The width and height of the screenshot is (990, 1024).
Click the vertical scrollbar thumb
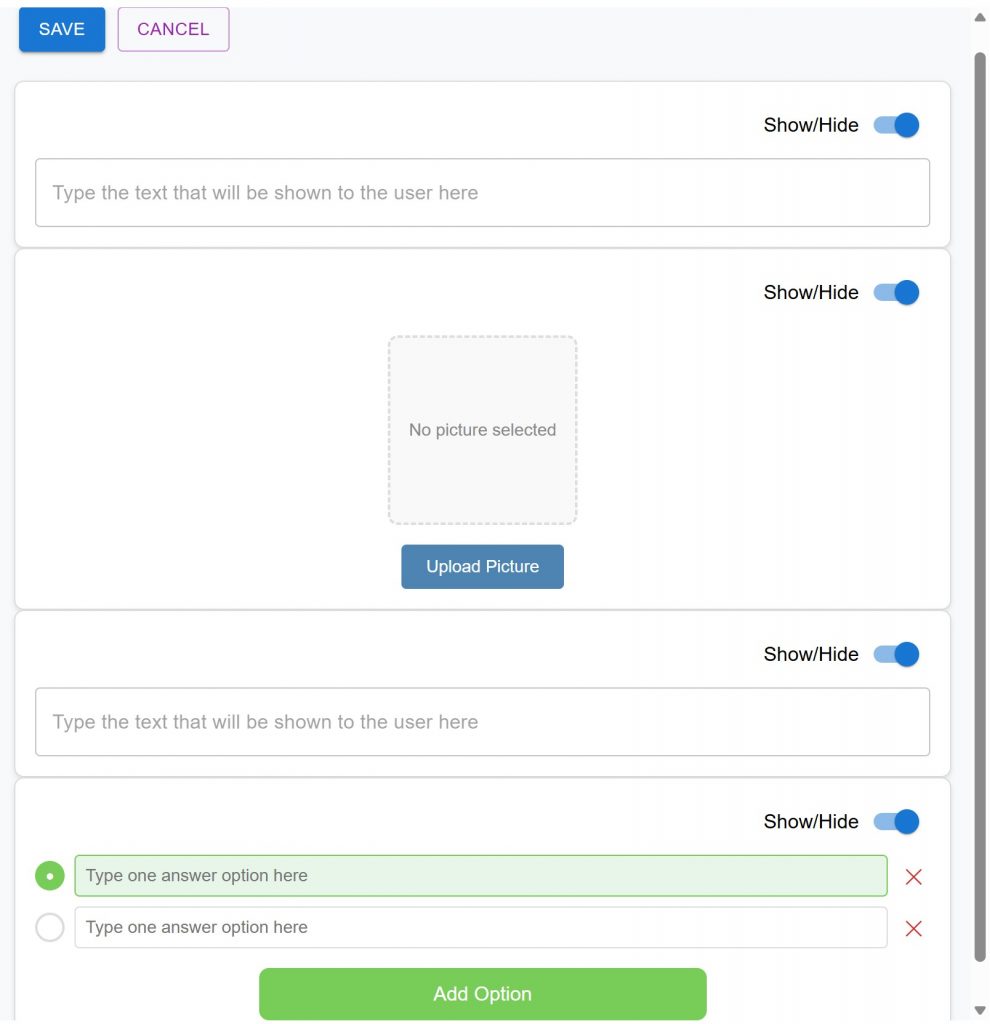coord(980,507)
